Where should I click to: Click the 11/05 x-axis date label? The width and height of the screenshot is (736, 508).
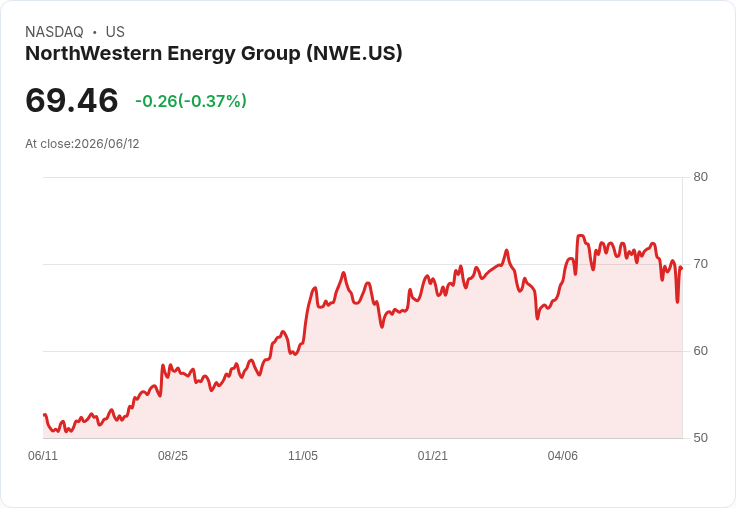pyautogui.click(x=303, y=455)
